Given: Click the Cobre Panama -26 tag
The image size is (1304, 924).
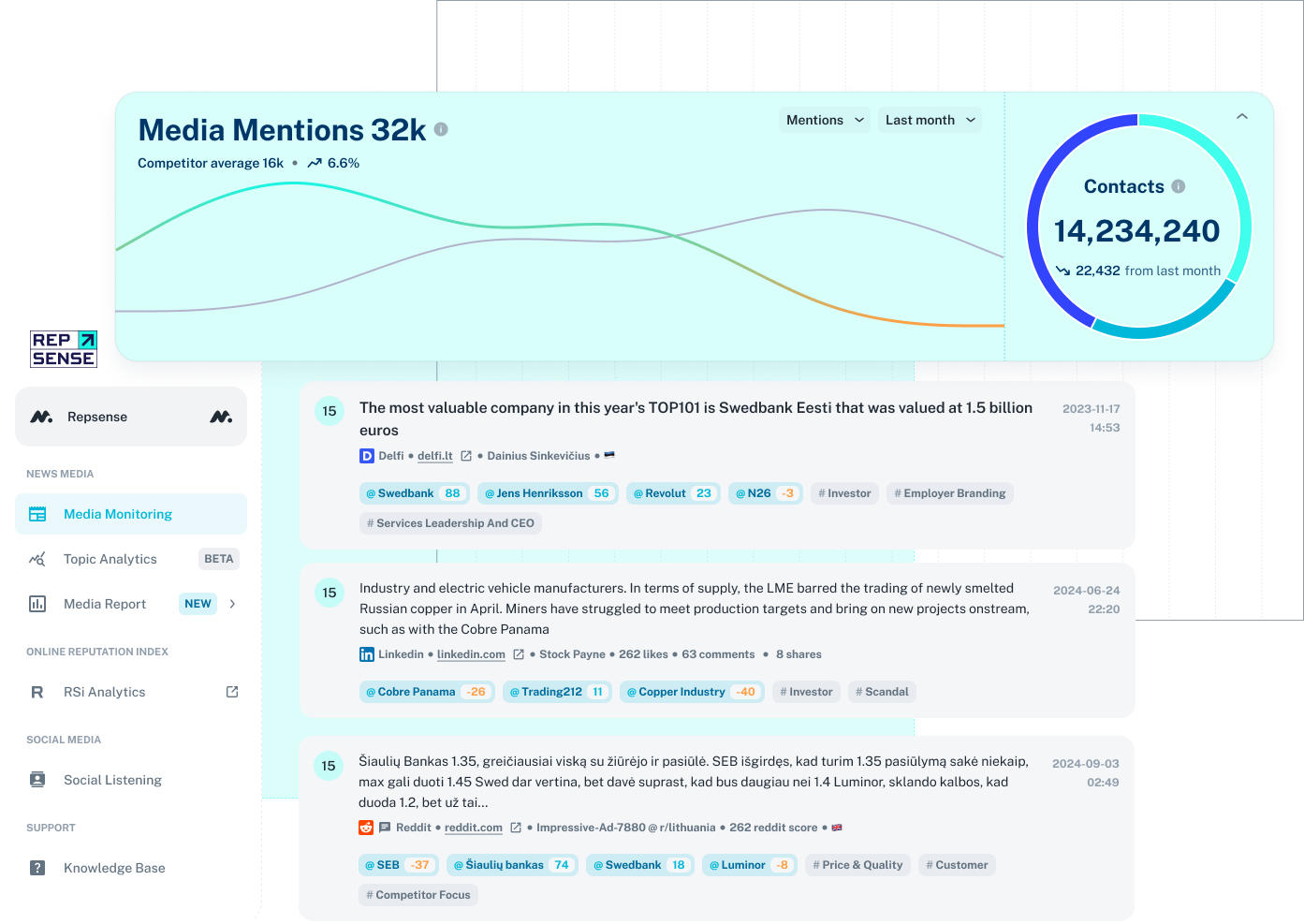Looking at the screenshot, I should click(426, 692).
